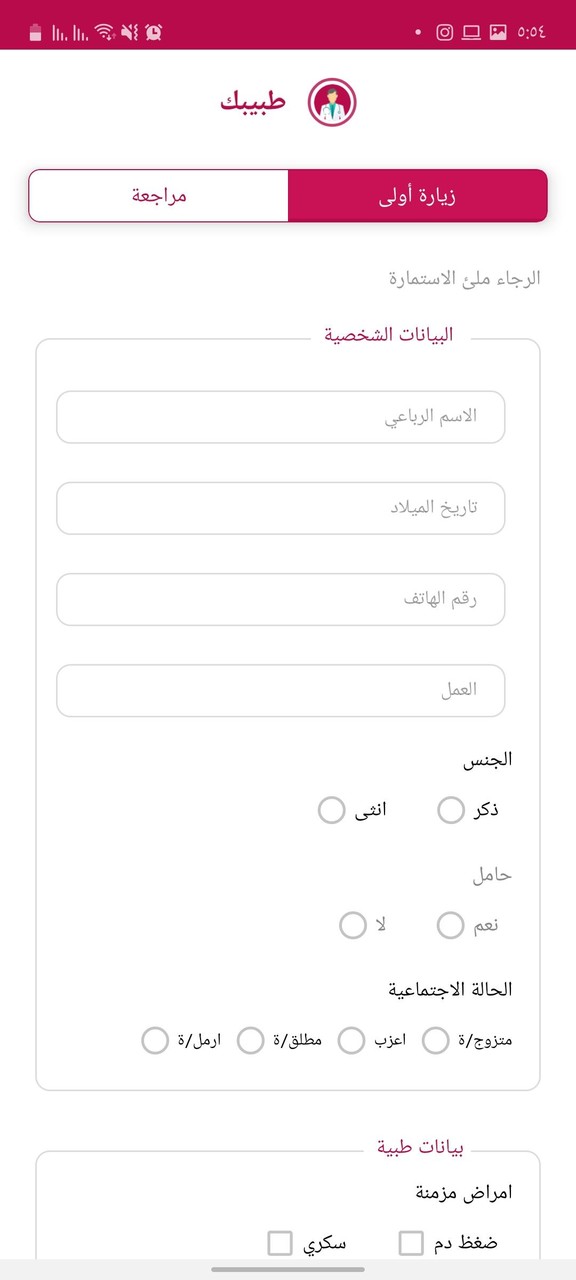Check the سكري checkbox
Screen dimensions: 576x1280
click(x=278, y=1242)
